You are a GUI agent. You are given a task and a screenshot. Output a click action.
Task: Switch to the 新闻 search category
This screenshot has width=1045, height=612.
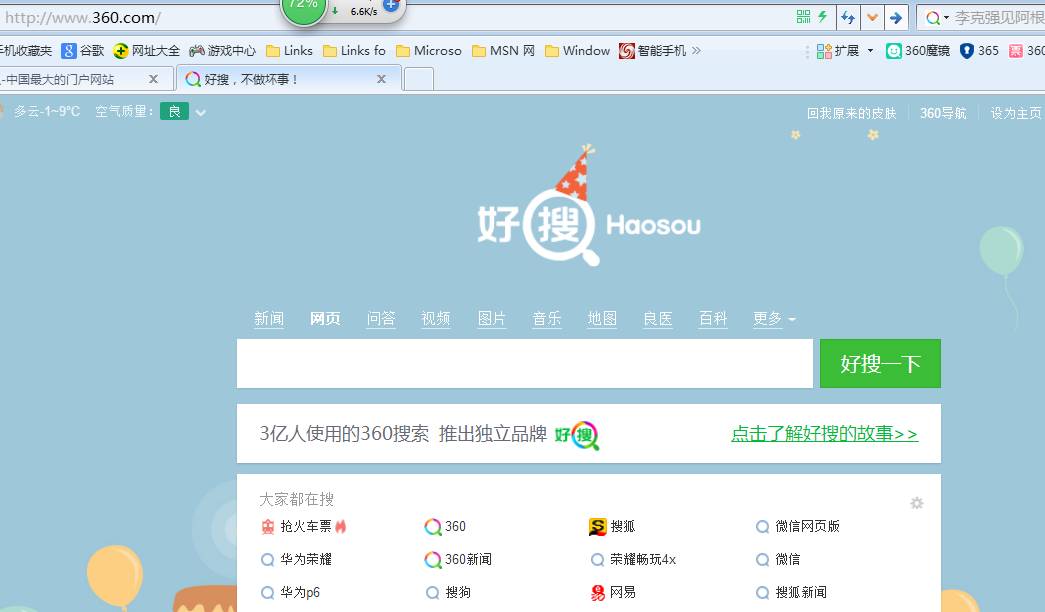pyautogui.click(x=269, y=319)
